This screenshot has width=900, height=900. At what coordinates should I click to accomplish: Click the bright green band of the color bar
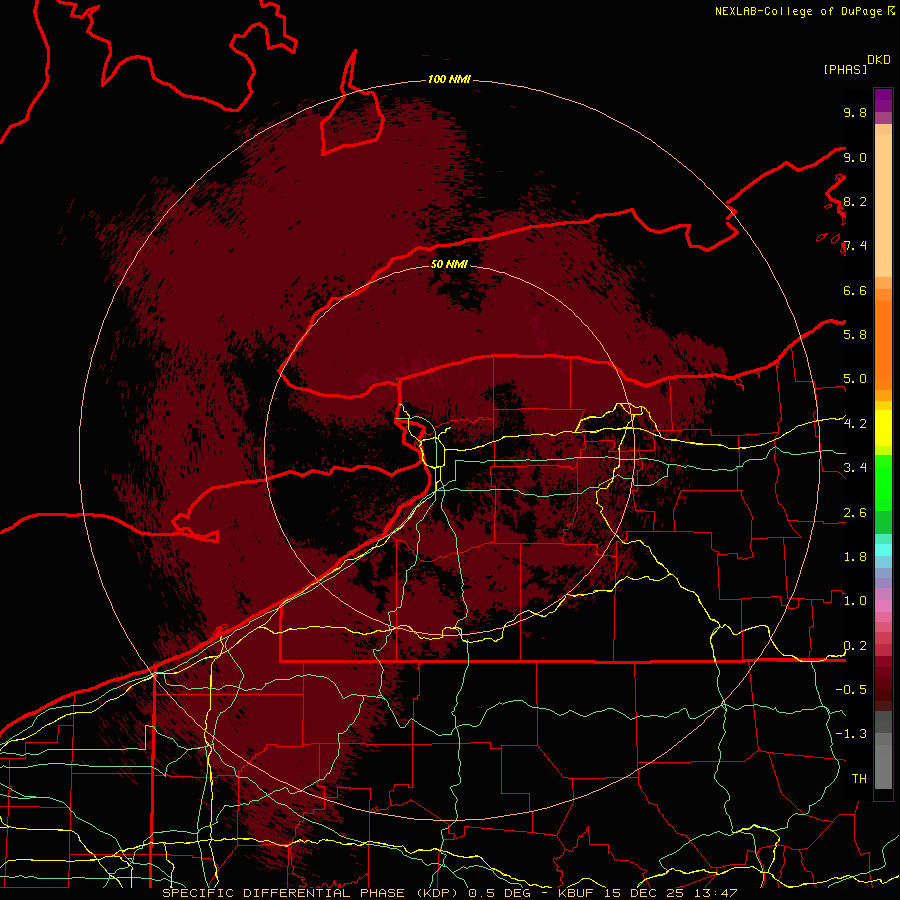pyautogui.click(x=883, y=482)
